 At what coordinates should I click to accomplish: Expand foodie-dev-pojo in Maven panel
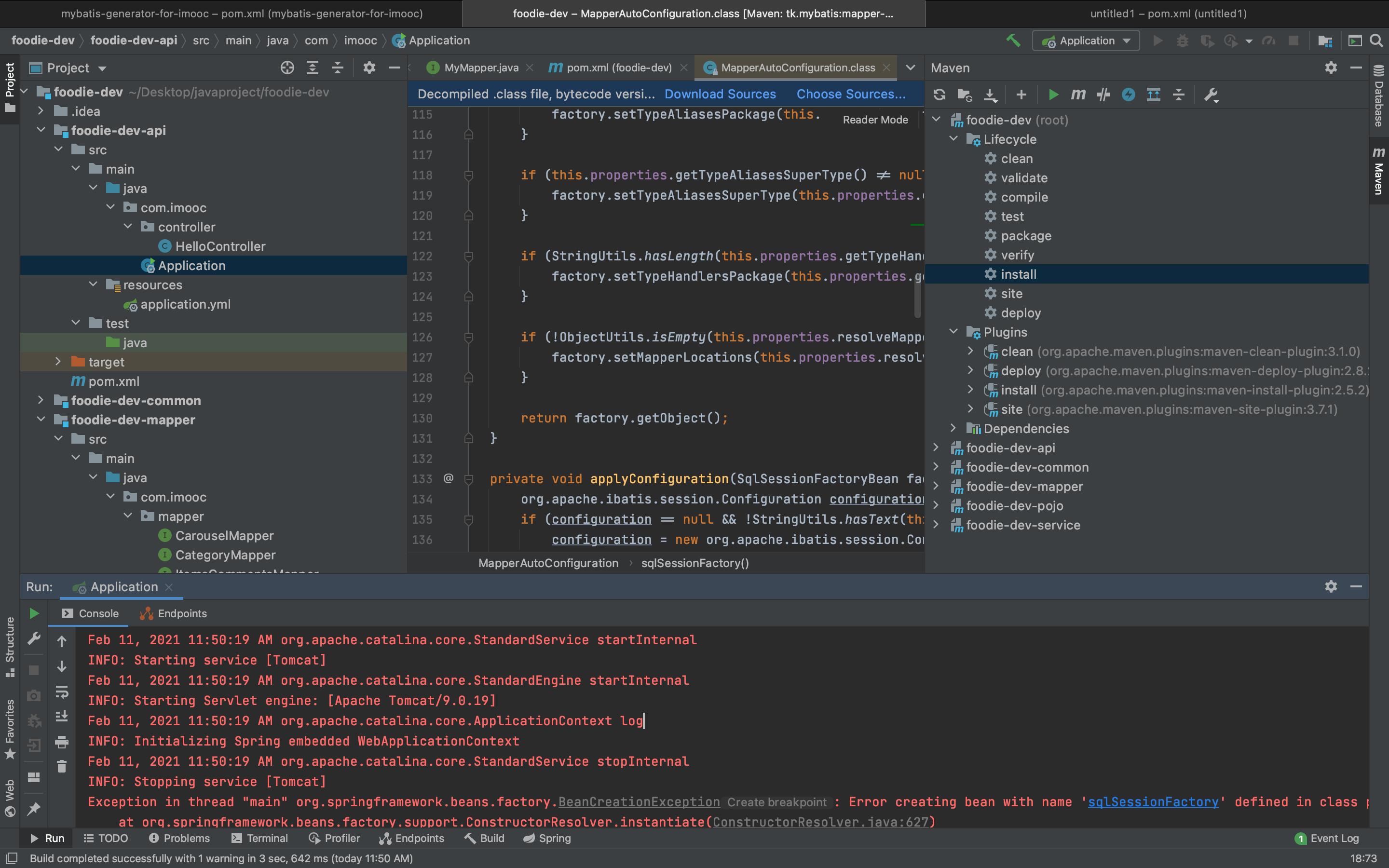tap(936, 505)
